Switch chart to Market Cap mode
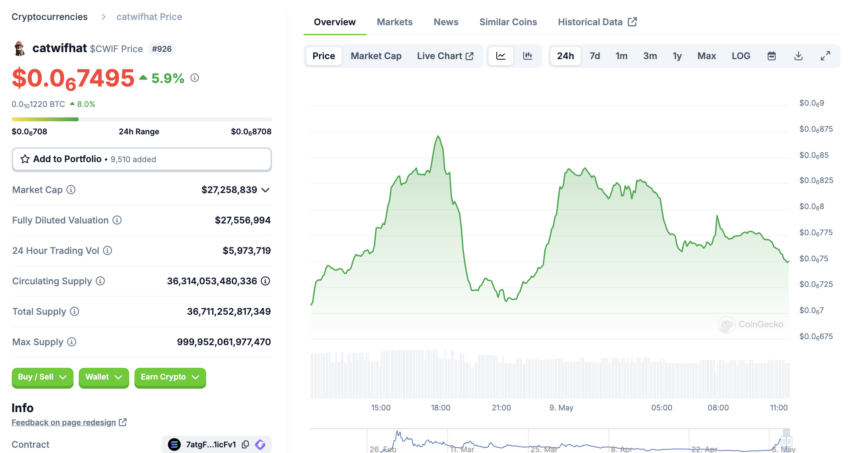This screenshot has height=453, width=850. pyautogui.click(x=376, y=56)
